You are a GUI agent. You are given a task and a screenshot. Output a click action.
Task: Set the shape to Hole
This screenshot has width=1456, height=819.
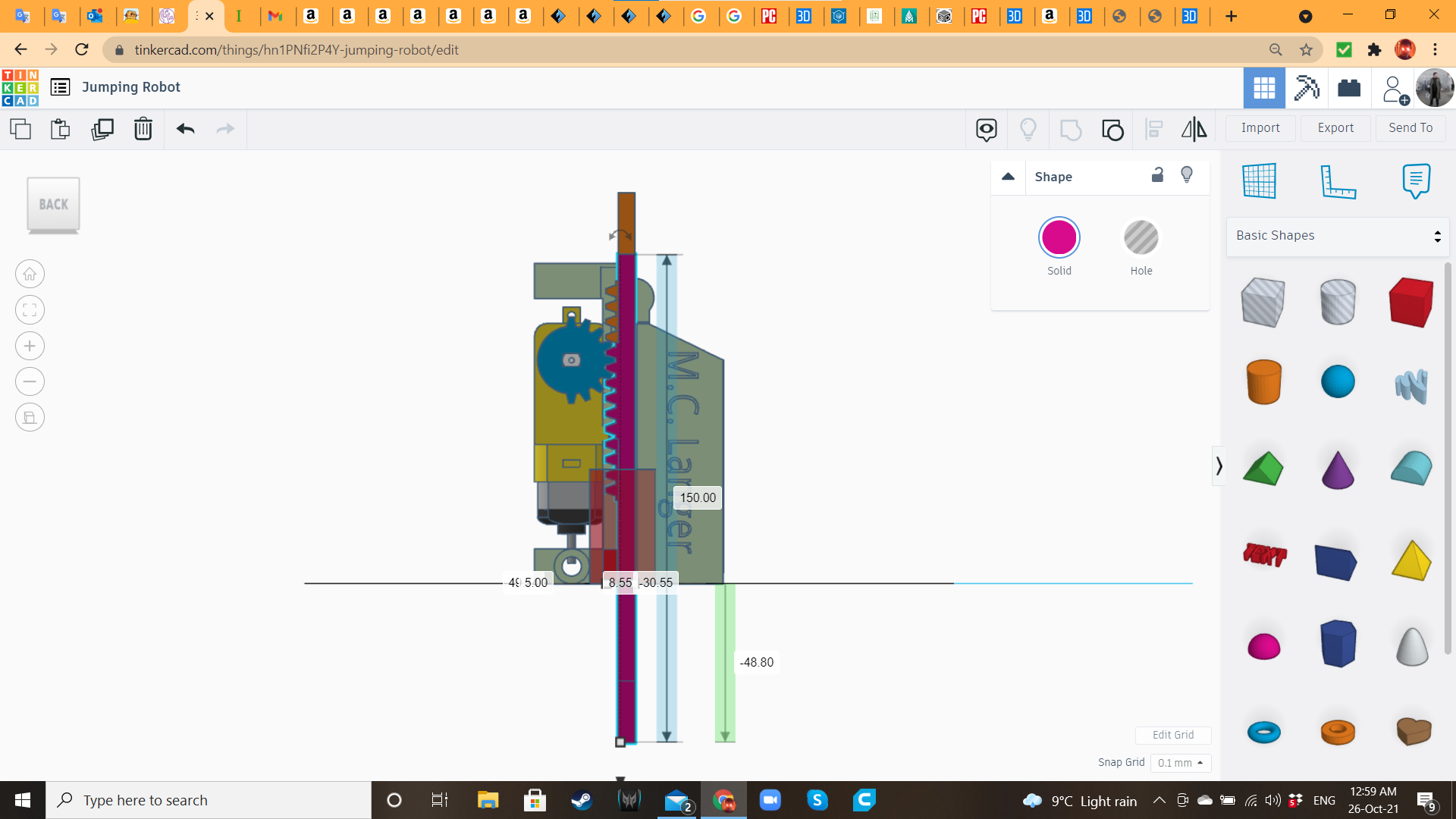tap(1141, 238)
